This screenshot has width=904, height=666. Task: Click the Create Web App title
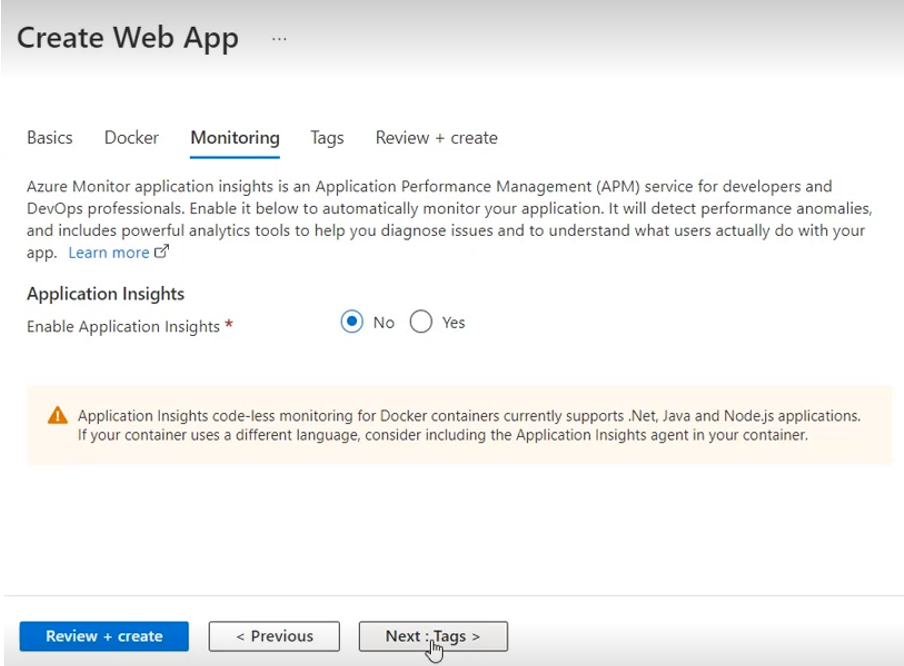[127, 39]
